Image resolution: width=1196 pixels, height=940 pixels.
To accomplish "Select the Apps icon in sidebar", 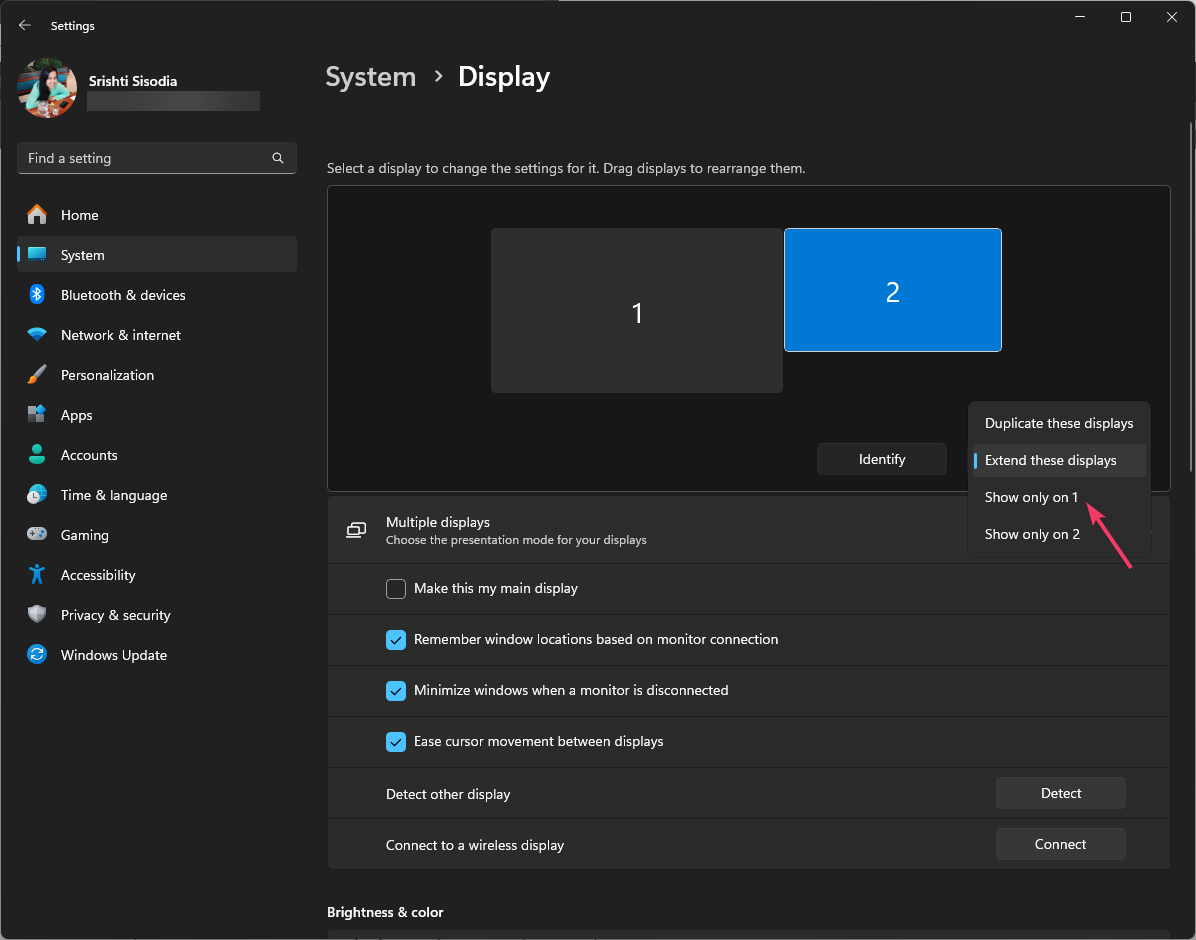I will [x=37, y=415].
